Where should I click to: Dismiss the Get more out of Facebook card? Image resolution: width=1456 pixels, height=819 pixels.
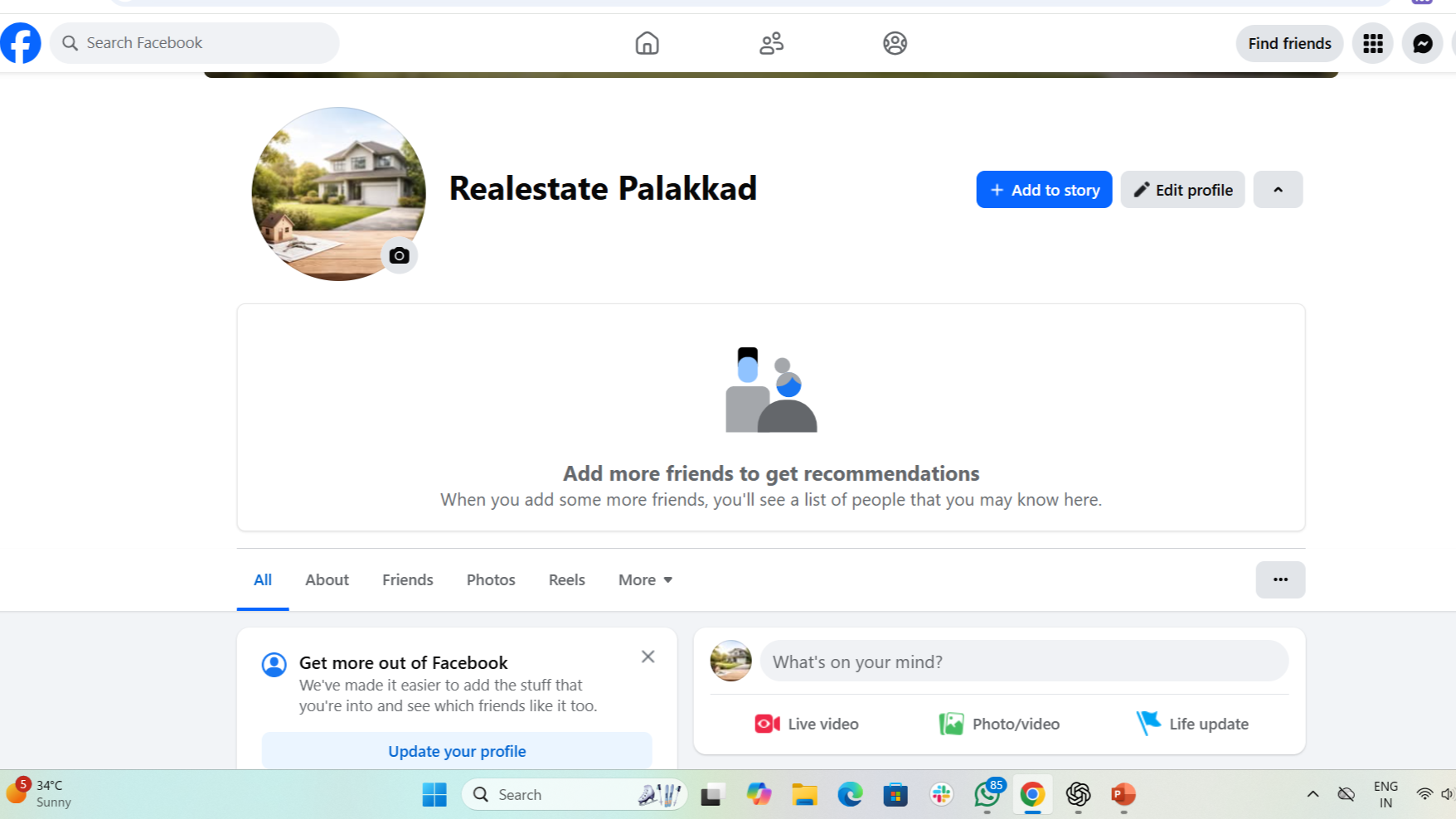pyautogui.click(x=648, y=657)
